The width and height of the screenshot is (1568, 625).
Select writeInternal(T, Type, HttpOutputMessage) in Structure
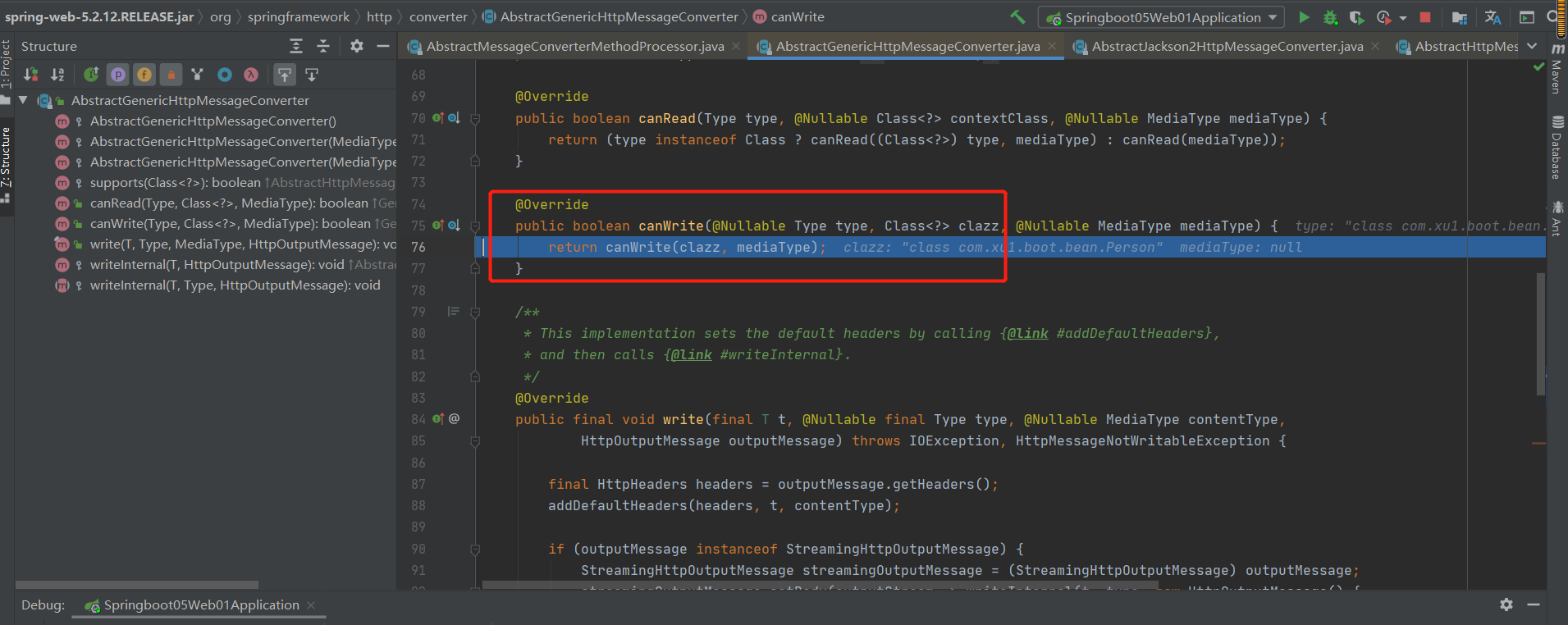coord(235,285)
